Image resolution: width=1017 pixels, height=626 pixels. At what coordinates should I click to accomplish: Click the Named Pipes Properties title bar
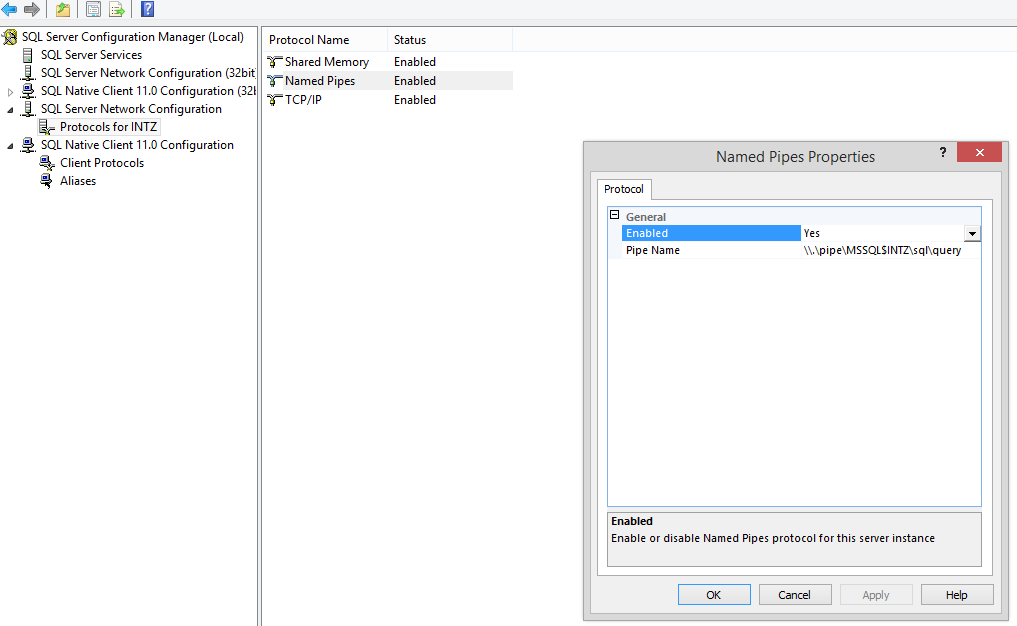795,157
